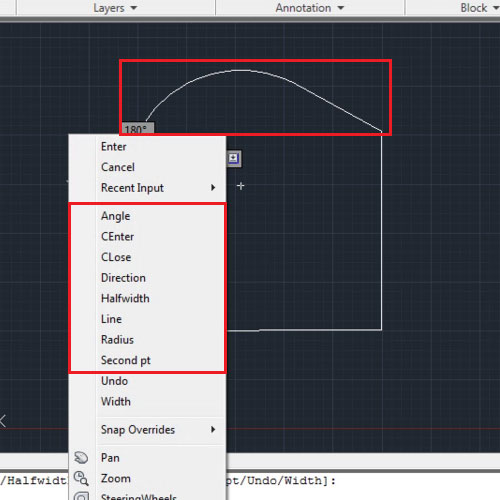This screenshot has width=500, height=500.
Task: Choose the CEnter arc option
Action: coord(147,237)
